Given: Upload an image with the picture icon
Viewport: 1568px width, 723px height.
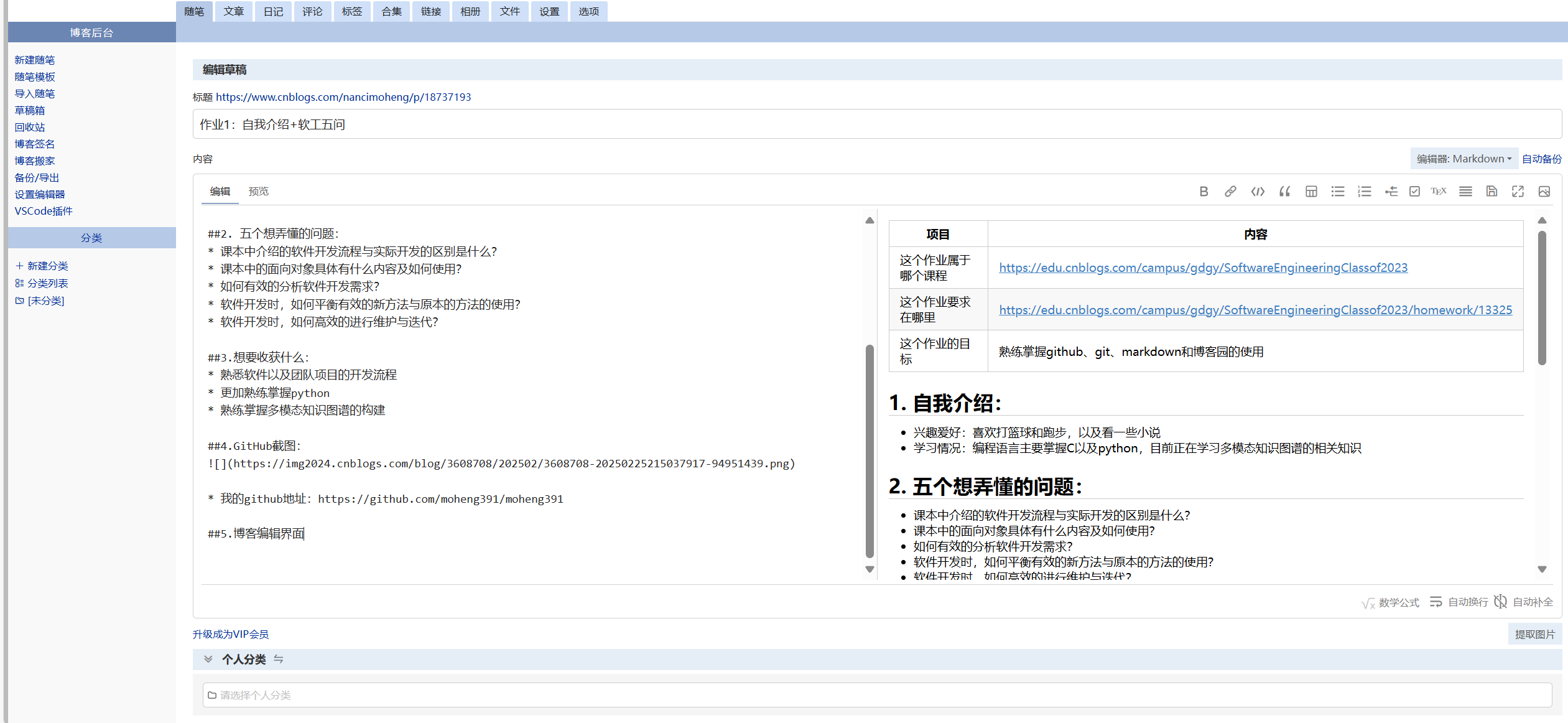Looking at the screenshot, I should pyautogui.click(x=1544, y=192).
